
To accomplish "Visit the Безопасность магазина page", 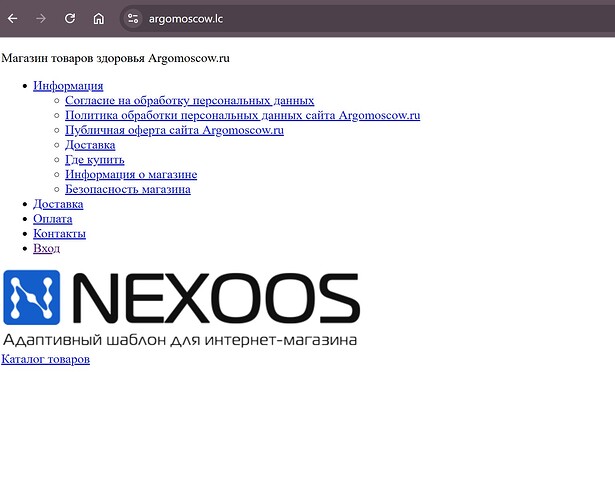I will pos(127,189).
